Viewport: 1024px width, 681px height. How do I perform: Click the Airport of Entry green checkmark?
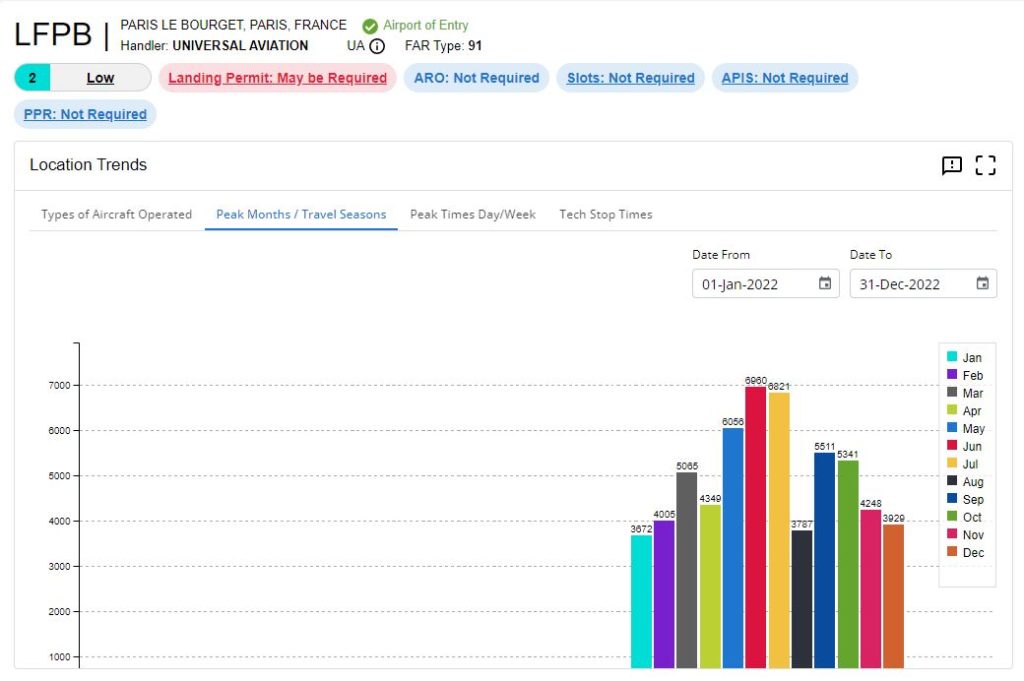pyautogui.click(x=370, y=26)
